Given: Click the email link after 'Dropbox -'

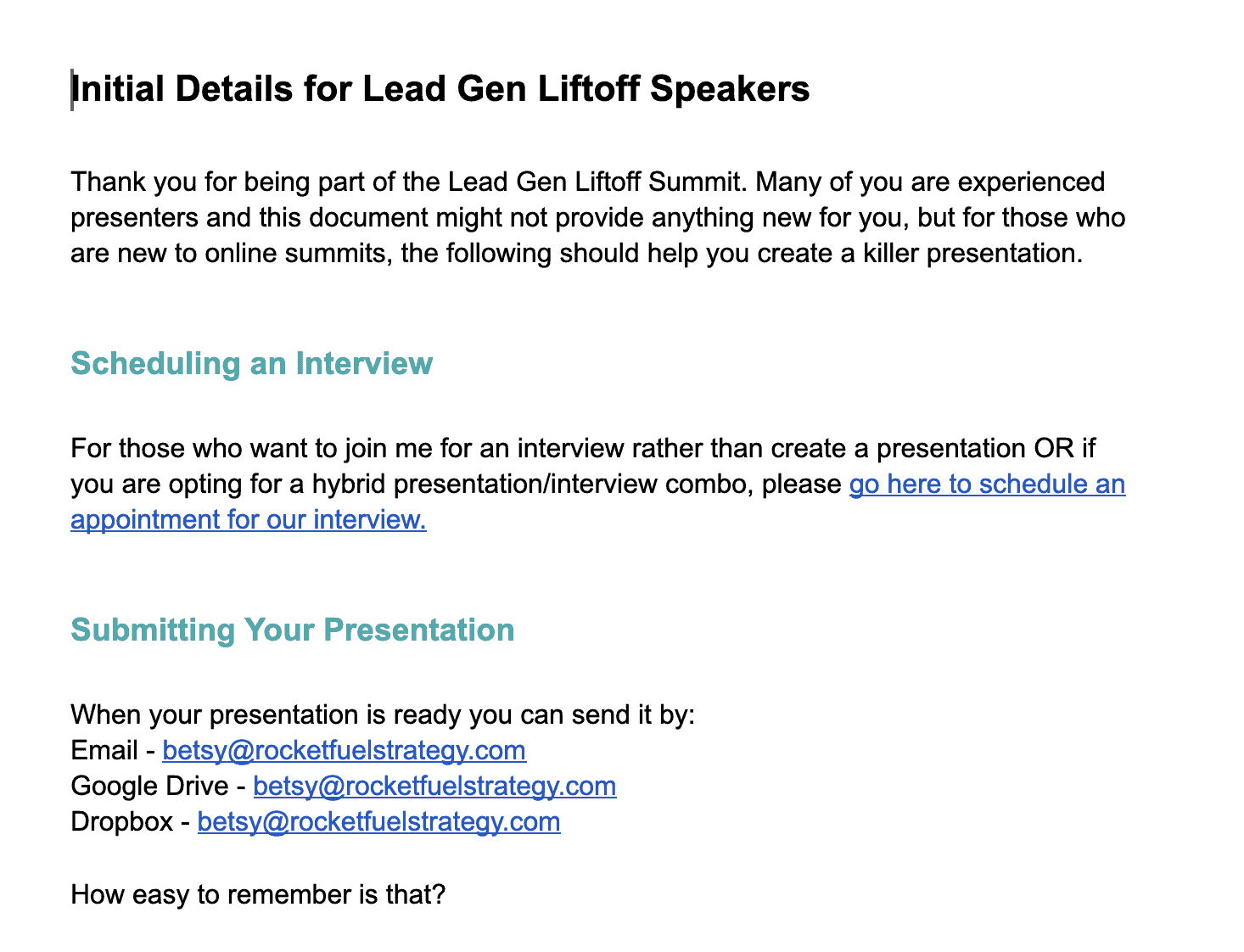Looking at the screenshot, I should pyautogui.click(x=378, y=822).
